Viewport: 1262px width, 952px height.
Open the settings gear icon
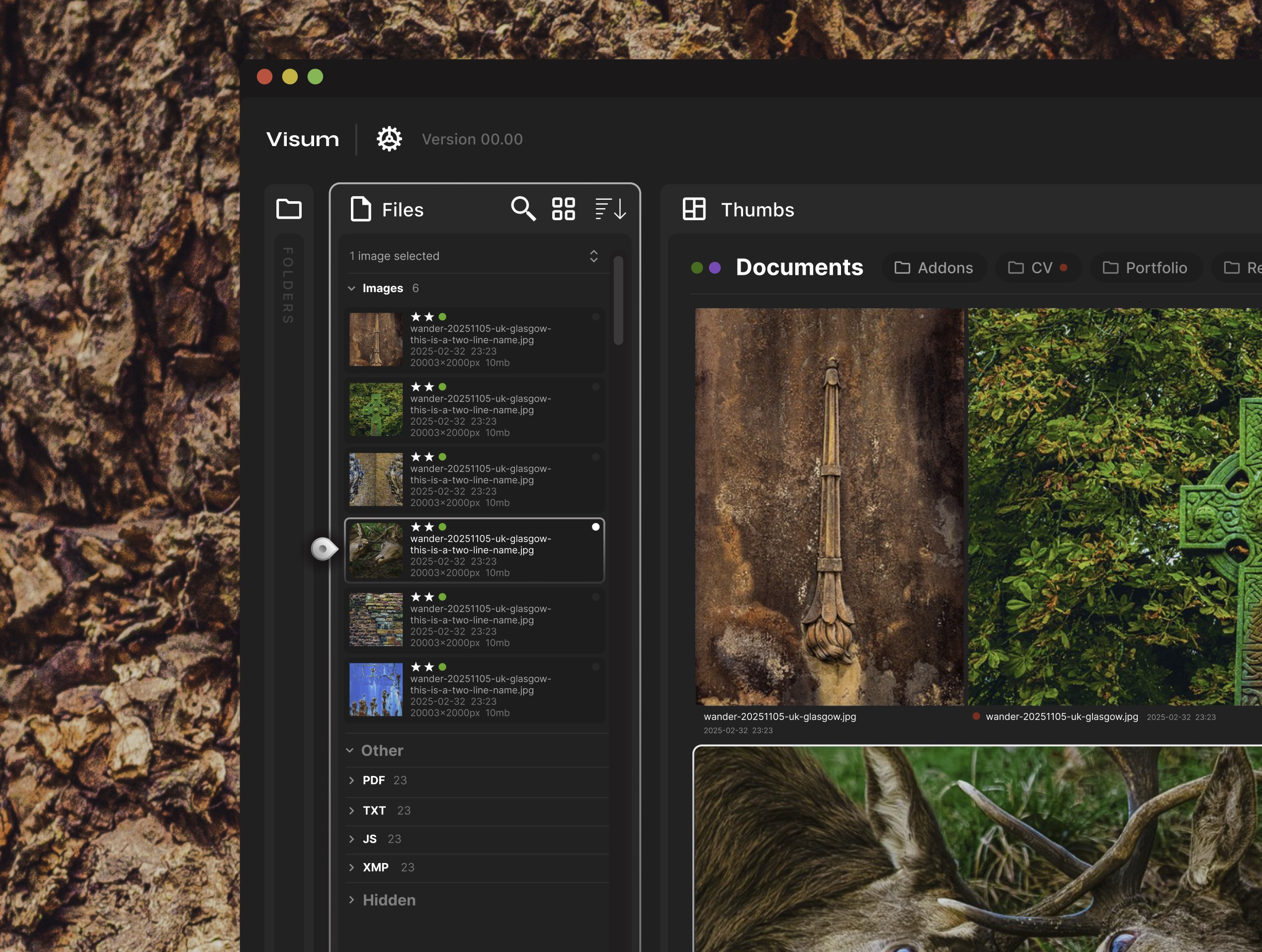pyautogui.click(x=389, y=139)
